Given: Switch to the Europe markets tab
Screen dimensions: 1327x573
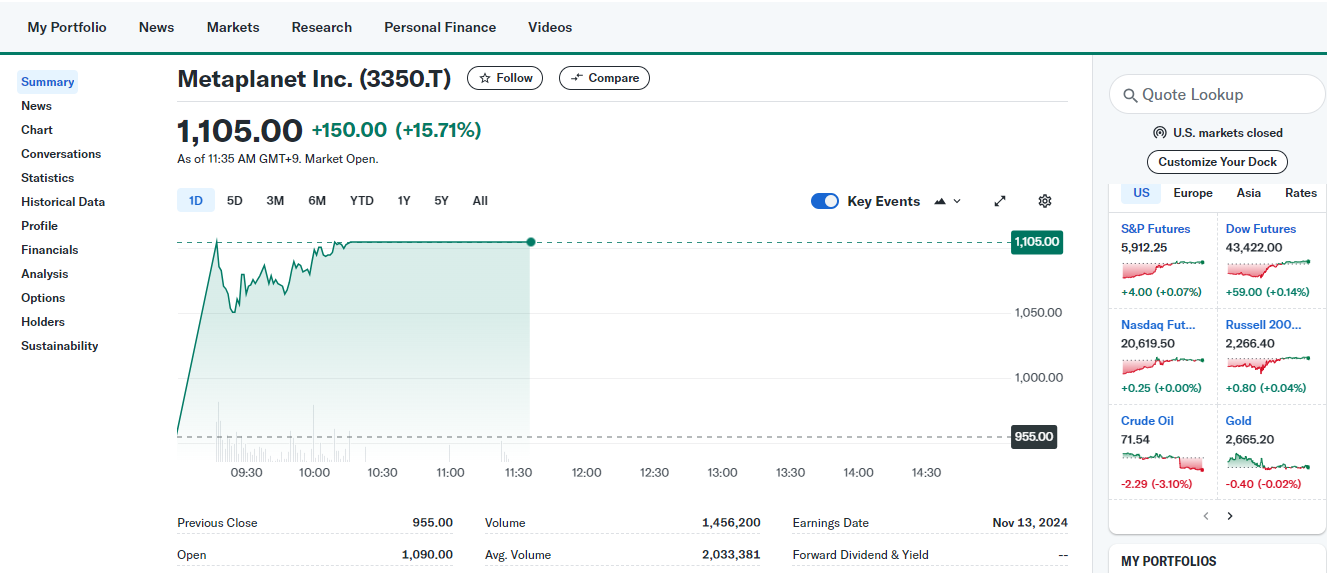Looking at the screenshot, I should (x=1193, y=193).
